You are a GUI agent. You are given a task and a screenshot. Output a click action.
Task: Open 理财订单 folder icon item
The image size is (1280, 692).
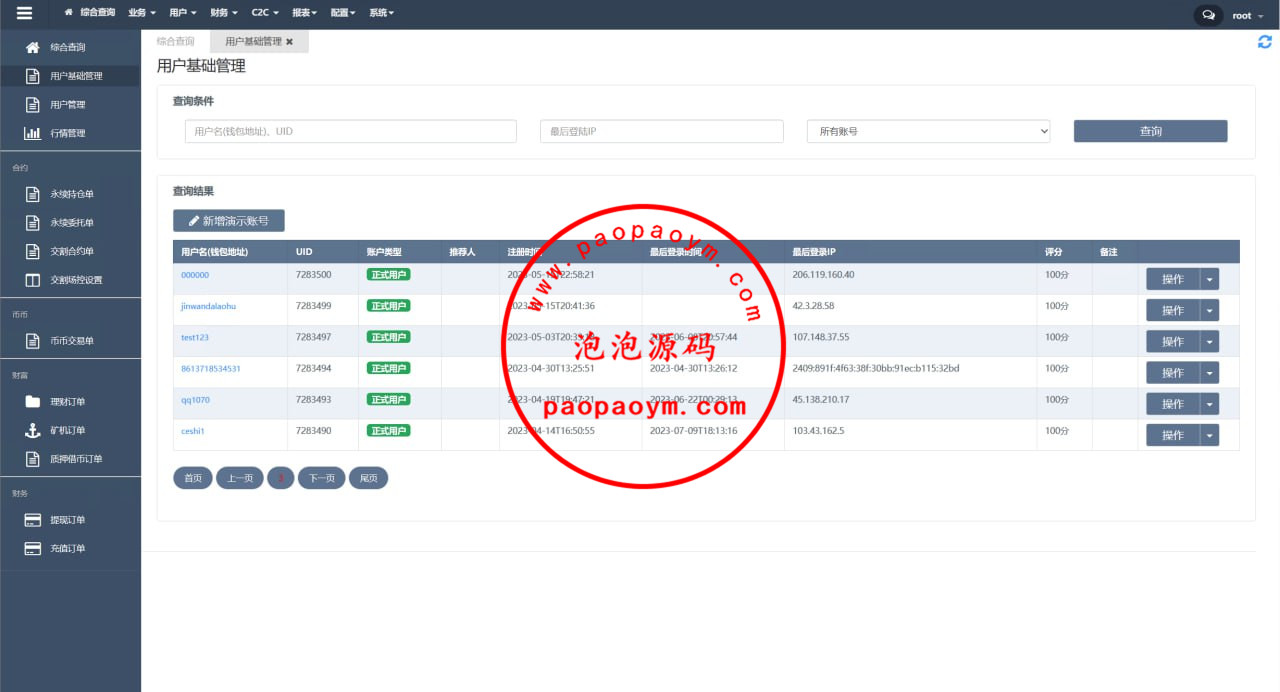click(x=68, y=402)
